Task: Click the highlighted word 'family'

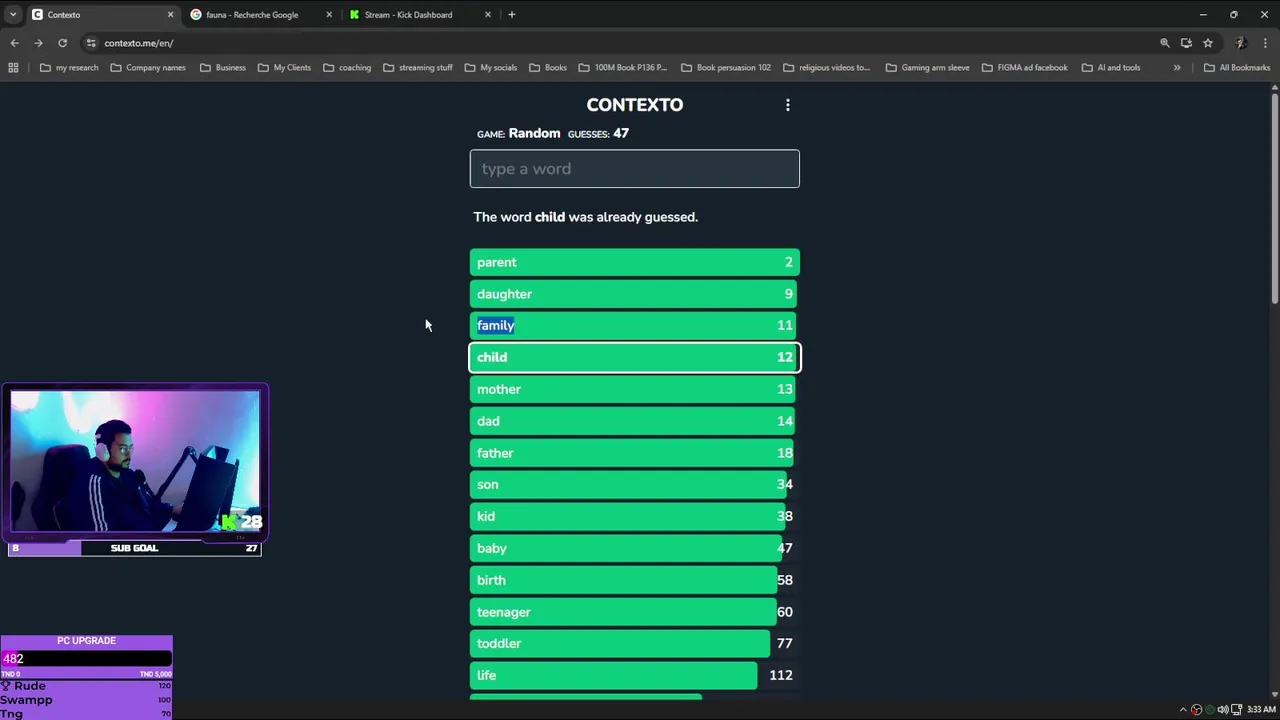Action: (496, 325)
